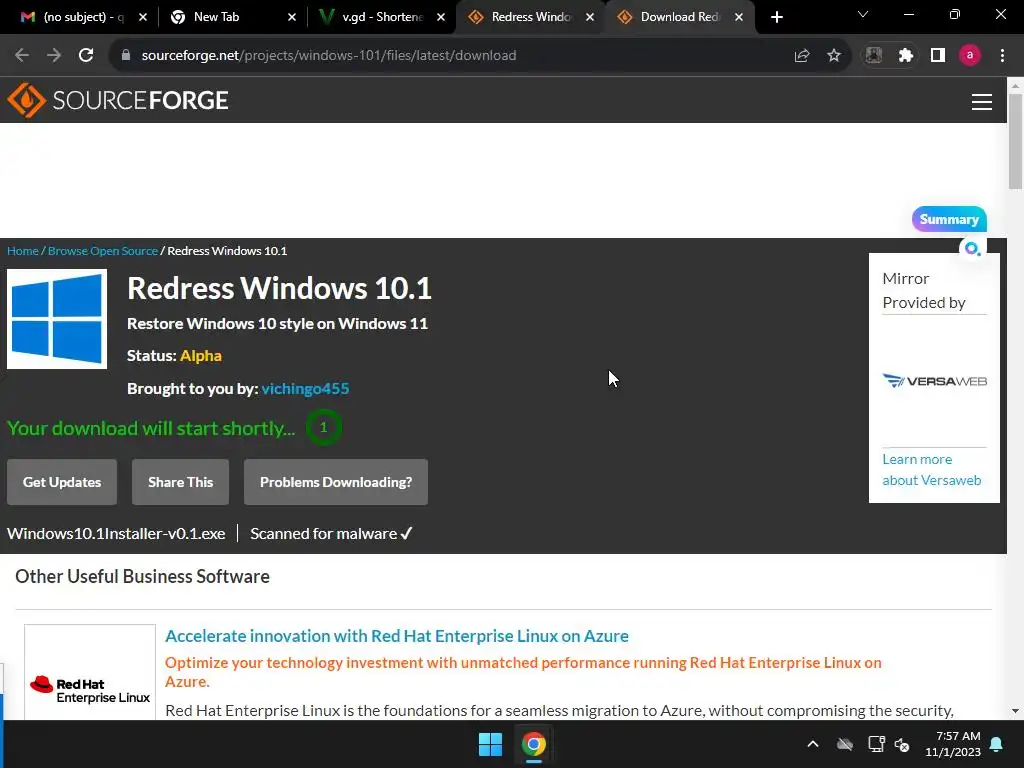Screen dimensions: 1024x768
Task: Open the Chrome profile avatar menu
Action: click(970, 56)
